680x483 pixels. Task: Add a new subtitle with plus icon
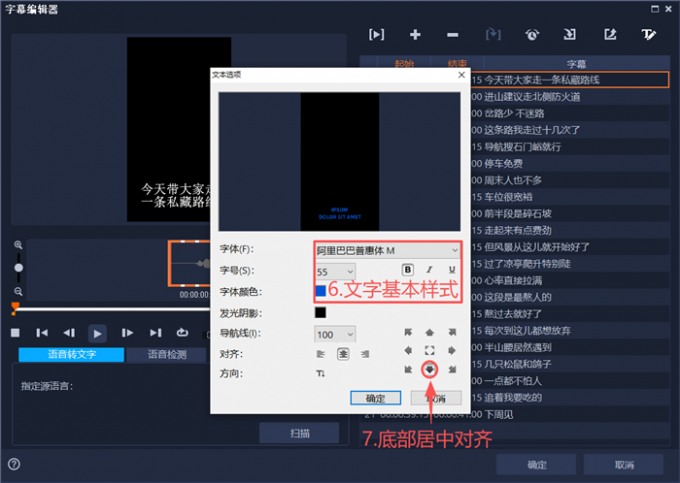coord(415,34)
